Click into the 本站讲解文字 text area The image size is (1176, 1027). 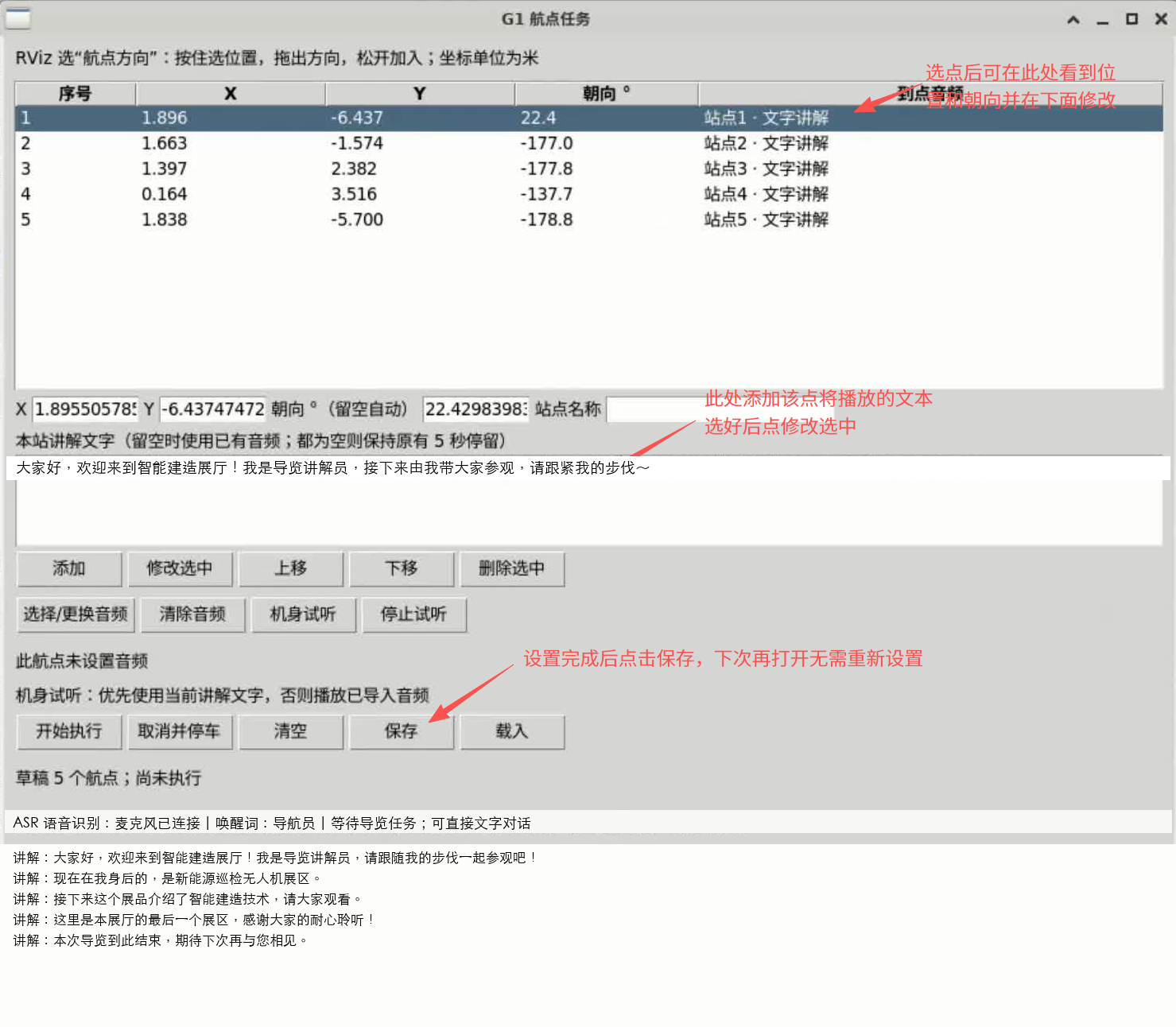click(589, 501)
